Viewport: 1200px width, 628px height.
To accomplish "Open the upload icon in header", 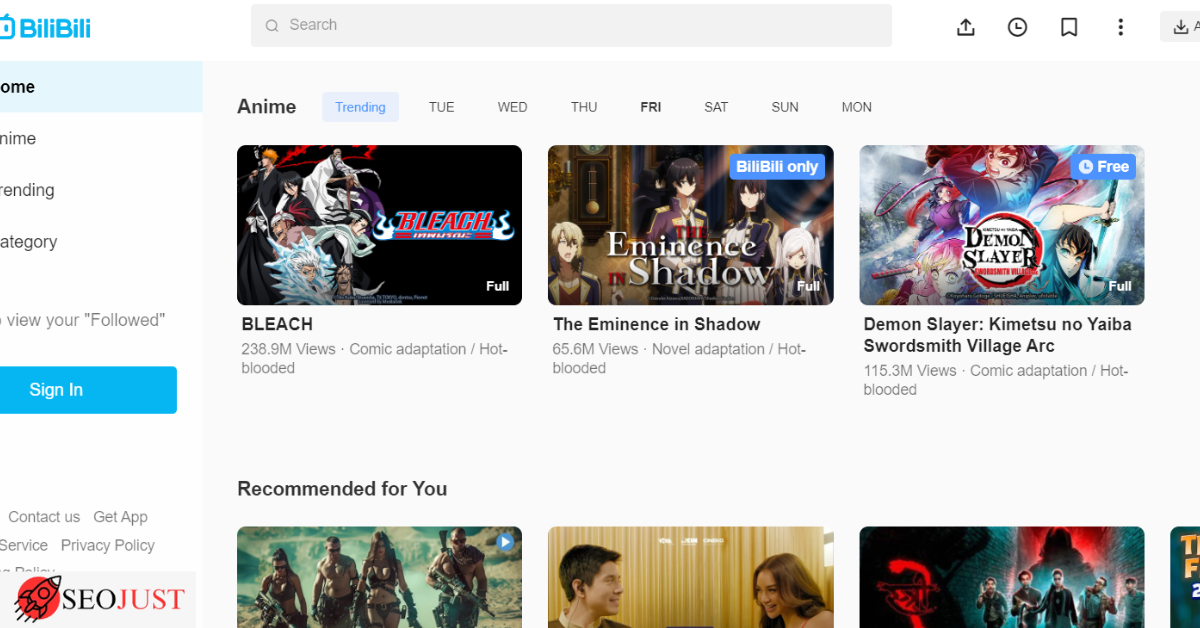I will point(966,27).
